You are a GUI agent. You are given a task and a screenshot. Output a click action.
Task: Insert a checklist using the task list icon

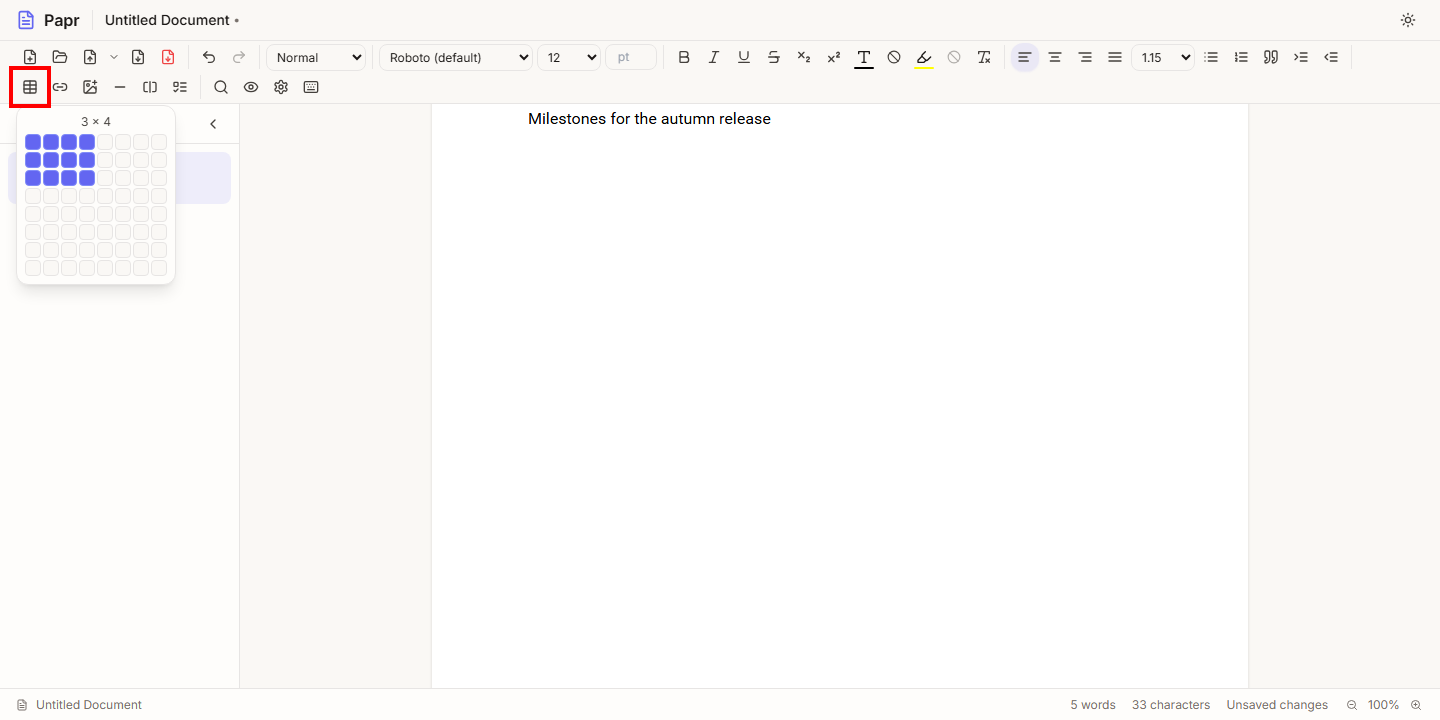click(x=180, y=87)
